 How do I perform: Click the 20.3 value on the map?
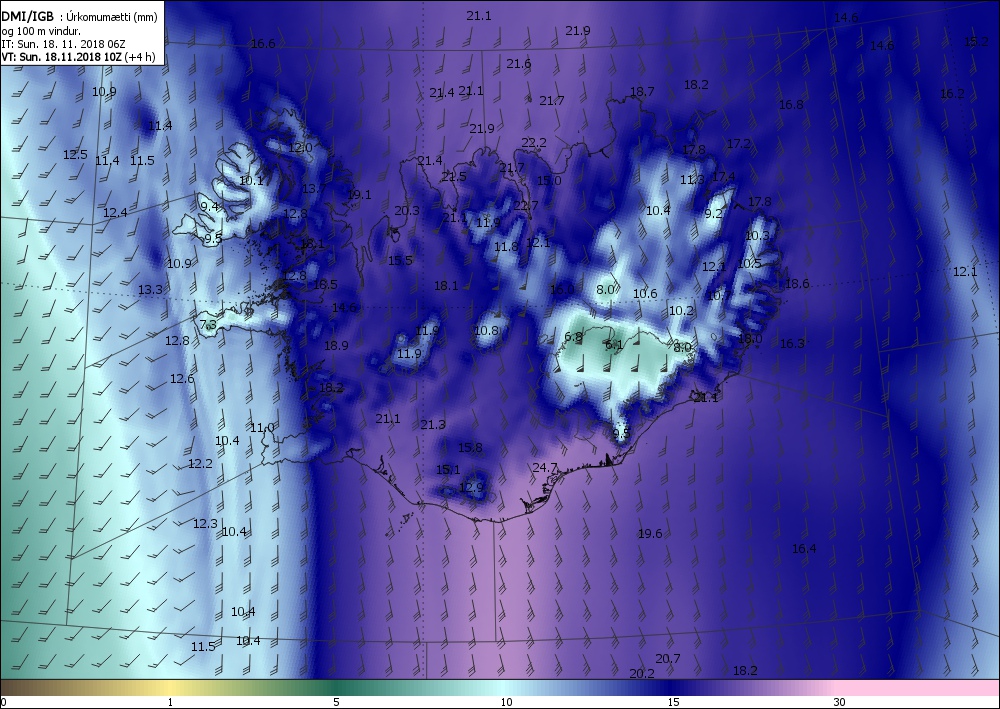click(407, 210)
